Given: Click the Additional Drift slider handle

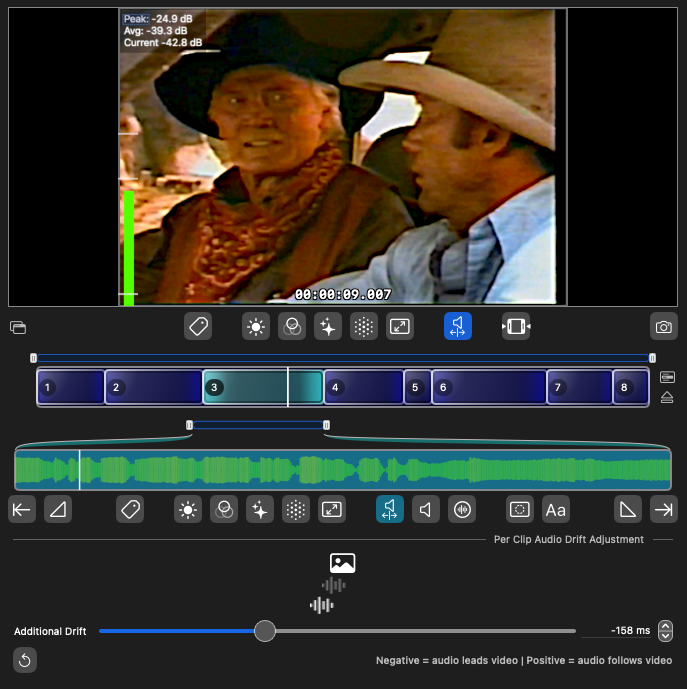Looking at the screenshot, I should 265,631.
